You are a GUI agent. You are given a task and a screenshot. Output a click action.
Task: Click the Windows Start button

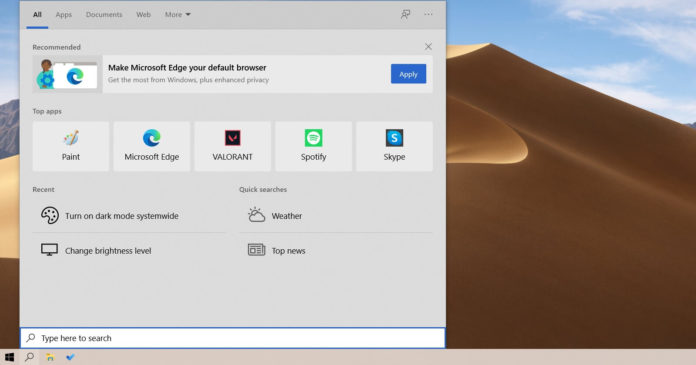pyautogui.click(x=9, y=357)
